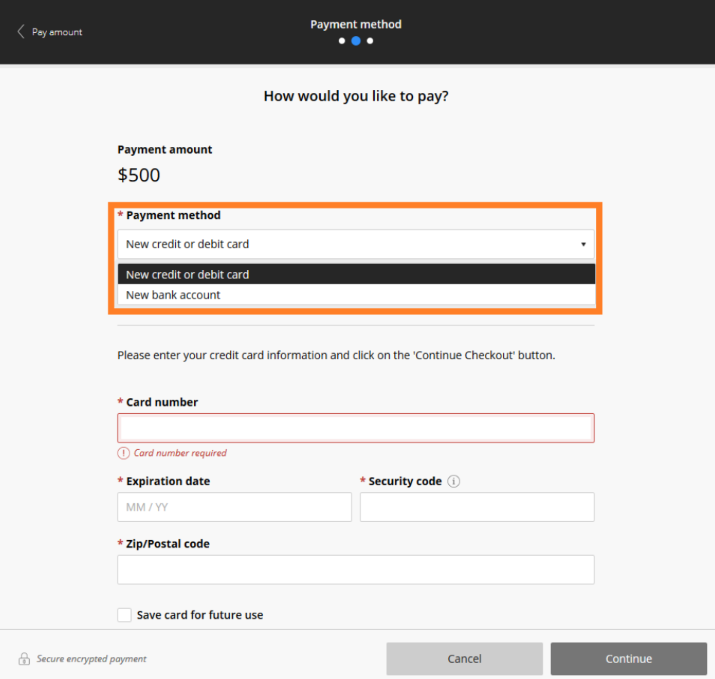Choose highlighted New credit or debit card option

tap(355, 274)
